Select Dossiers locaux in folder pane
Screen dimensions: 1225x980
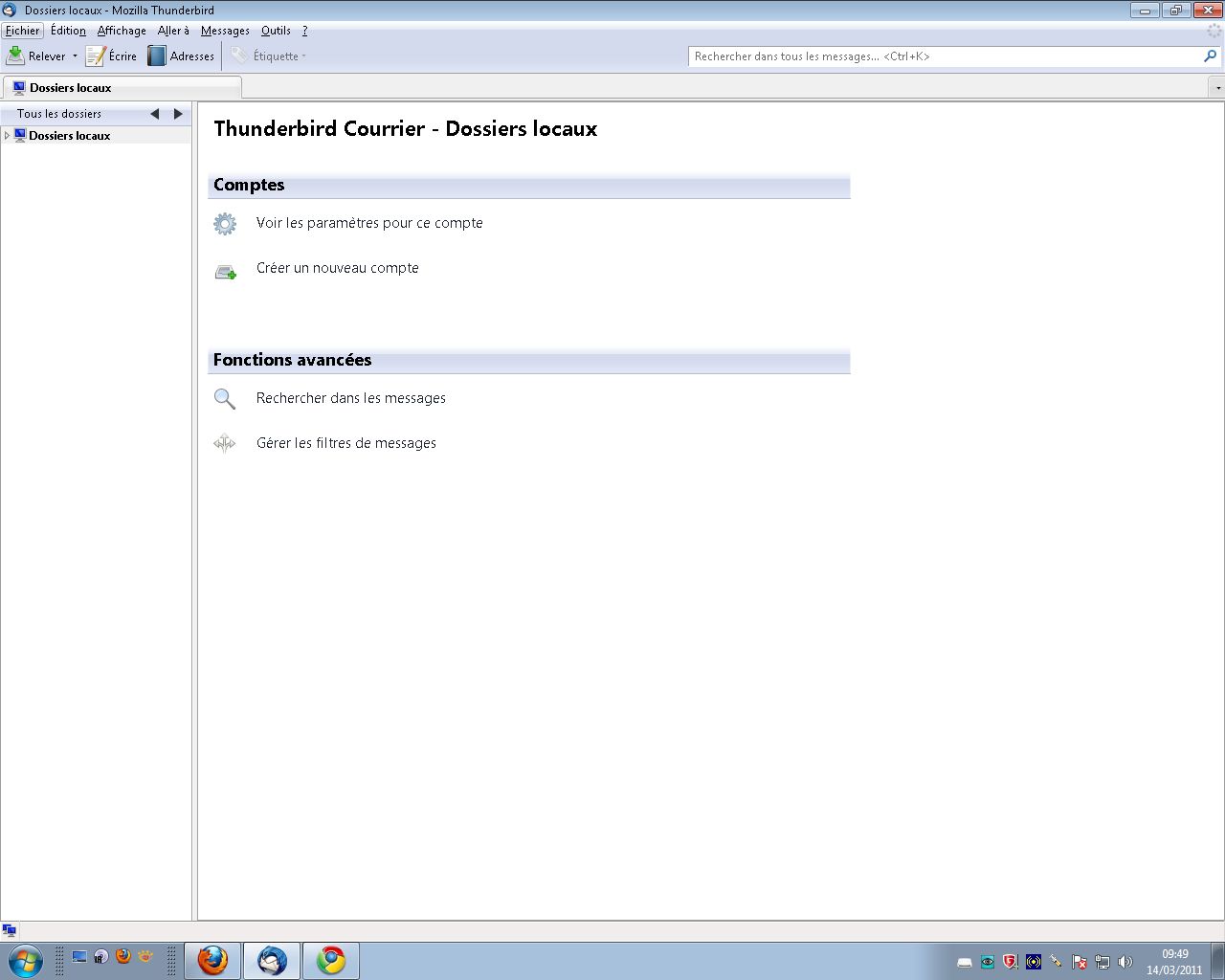[x=96, y=136]
